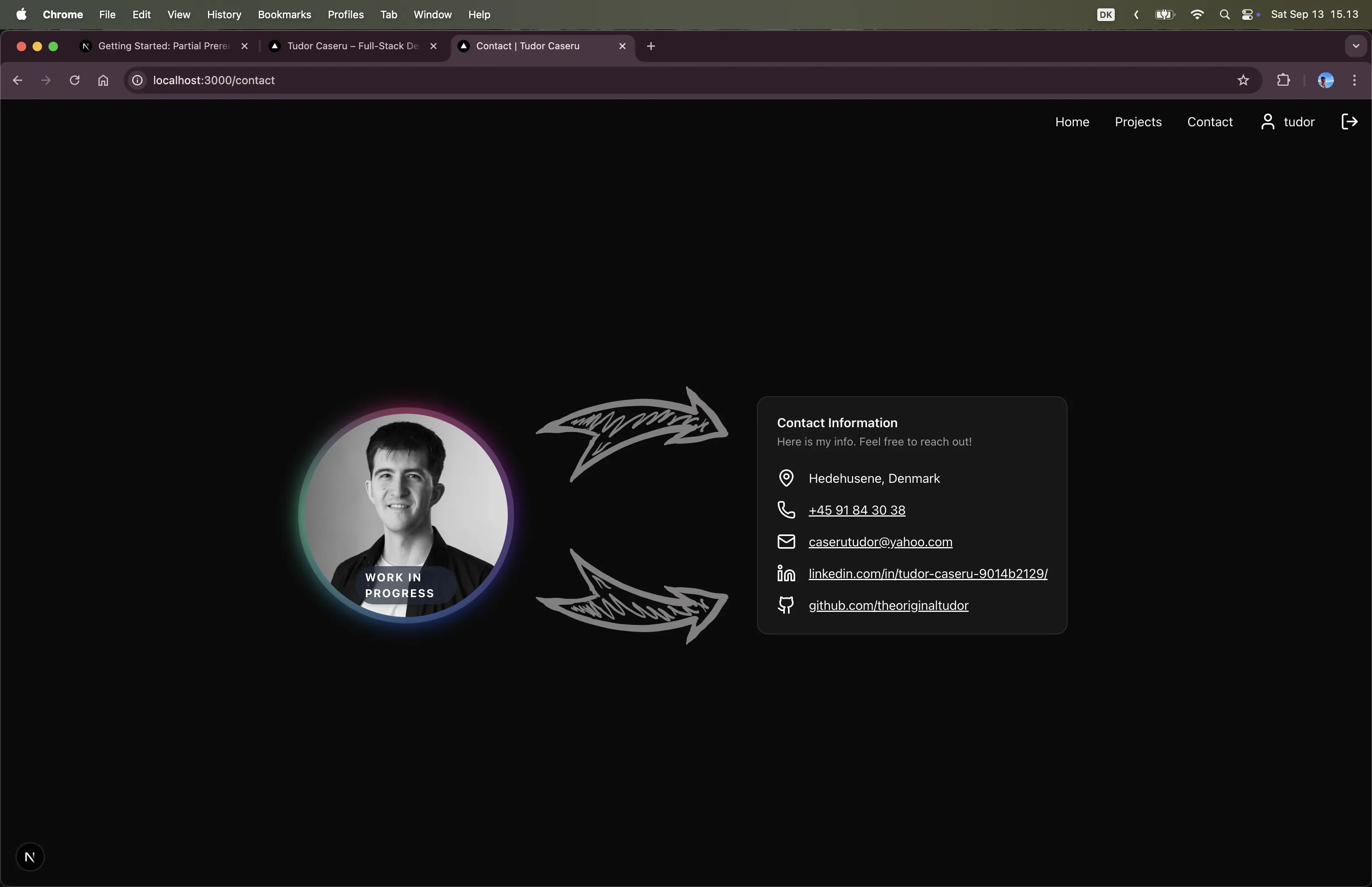Viewport: 1372px width, 887px height.
Task: Expand the tab search dropdown
Action: click(x=1355, y=46)
